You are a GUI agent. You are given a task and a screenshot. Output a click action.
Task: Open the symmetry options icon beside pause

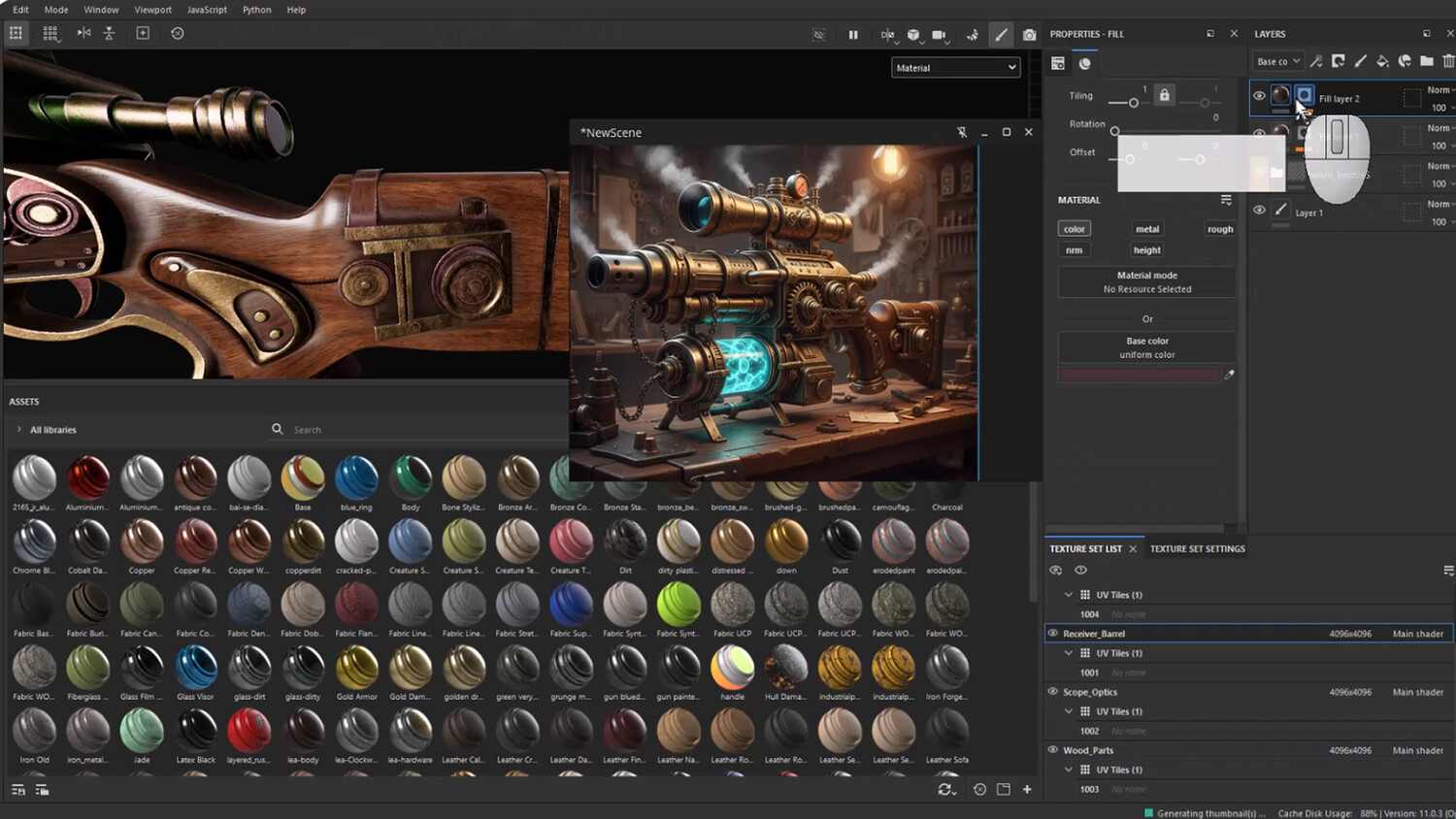(x=887, y=34)
